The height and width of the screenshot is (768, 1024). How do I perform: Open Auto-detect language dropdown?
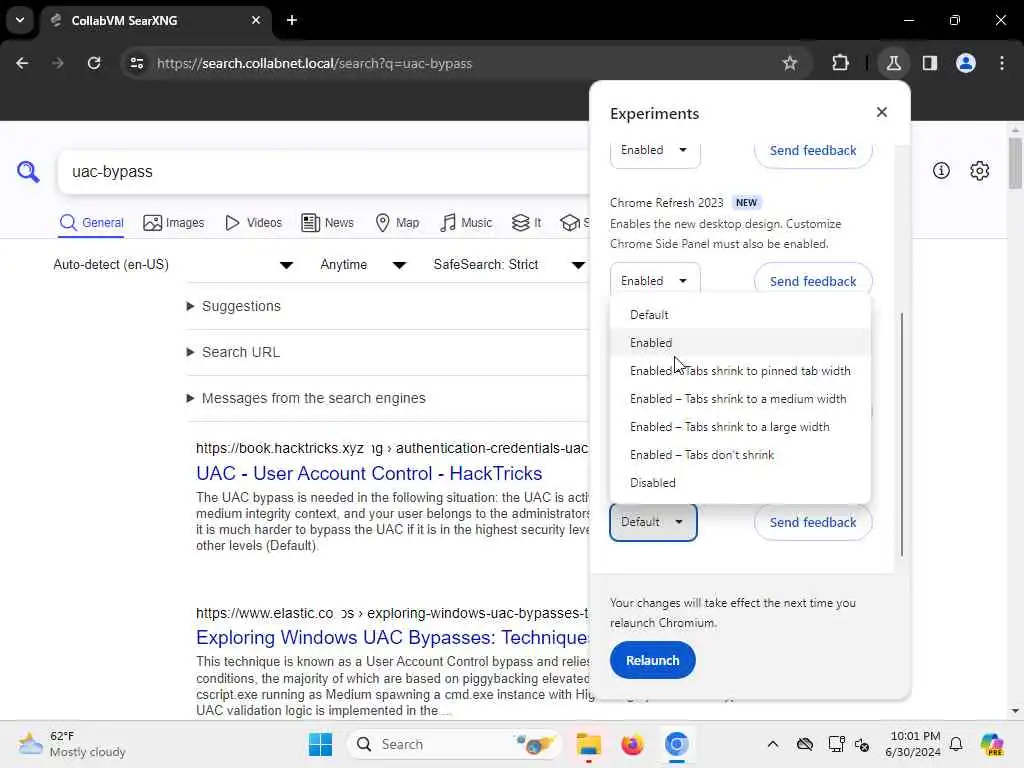pos(173,264)
